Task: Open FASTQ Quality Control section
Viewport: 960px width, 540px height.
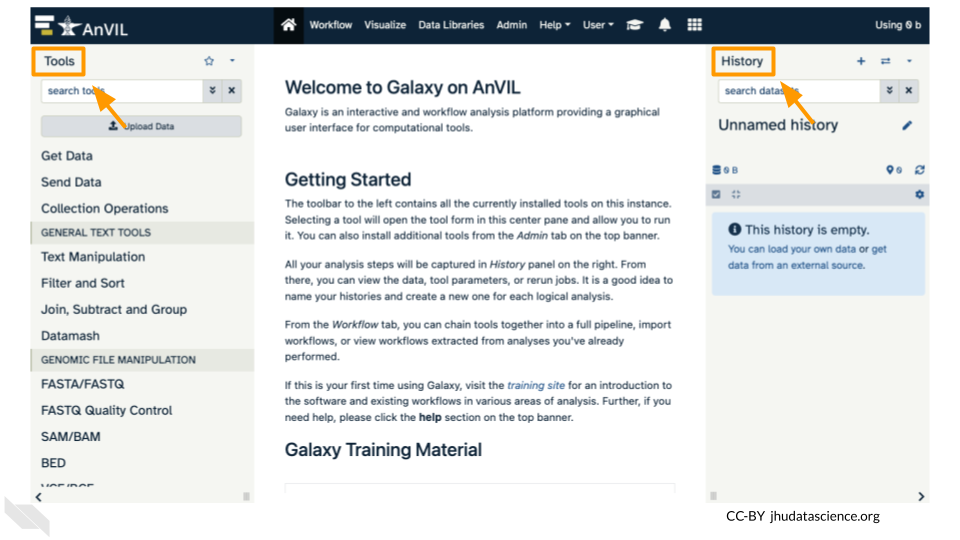Action: click(x=107, y=411)
